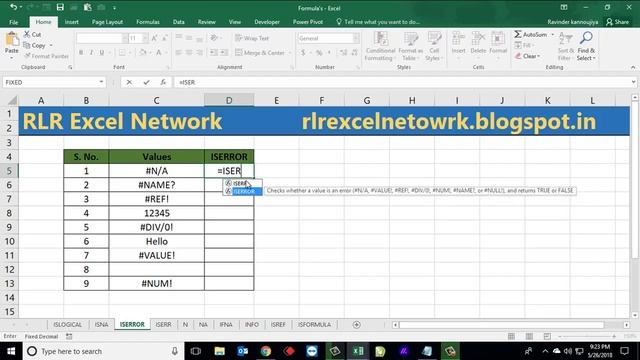This screenshot has width=640, height=360.
Task: Click Type here to search box
Action: click(x=101, y=351)
